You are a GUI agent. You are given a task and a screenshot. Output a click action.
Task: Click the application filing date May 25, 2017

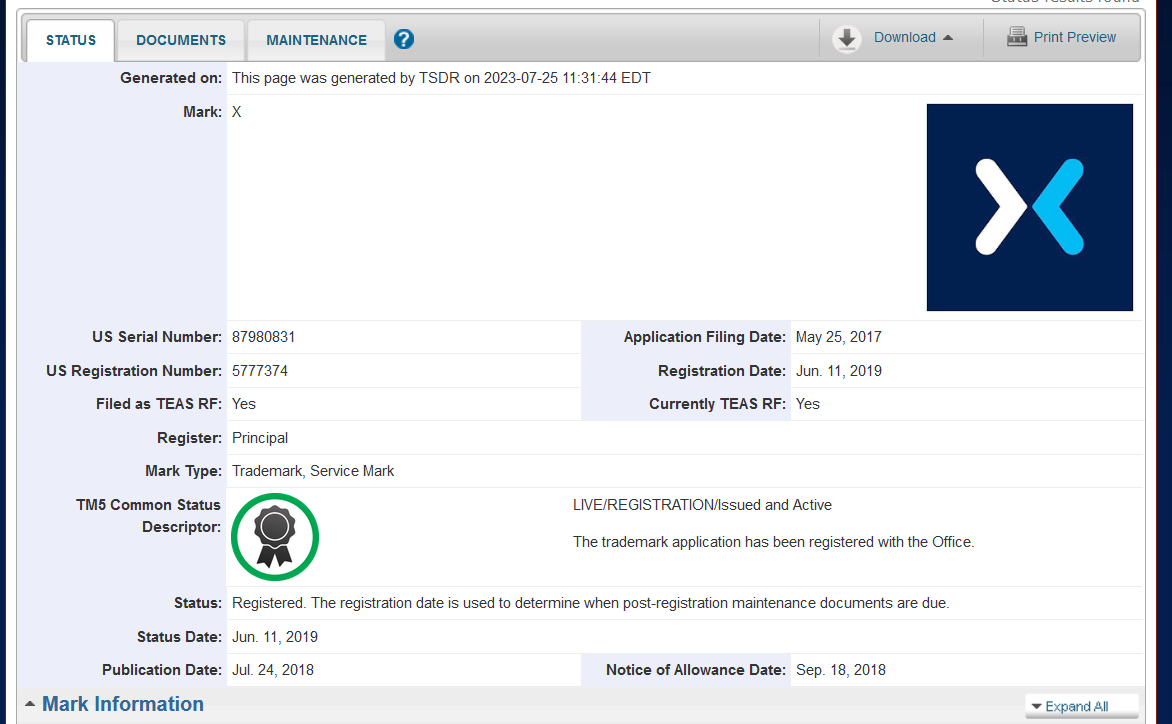coord(839,337)
